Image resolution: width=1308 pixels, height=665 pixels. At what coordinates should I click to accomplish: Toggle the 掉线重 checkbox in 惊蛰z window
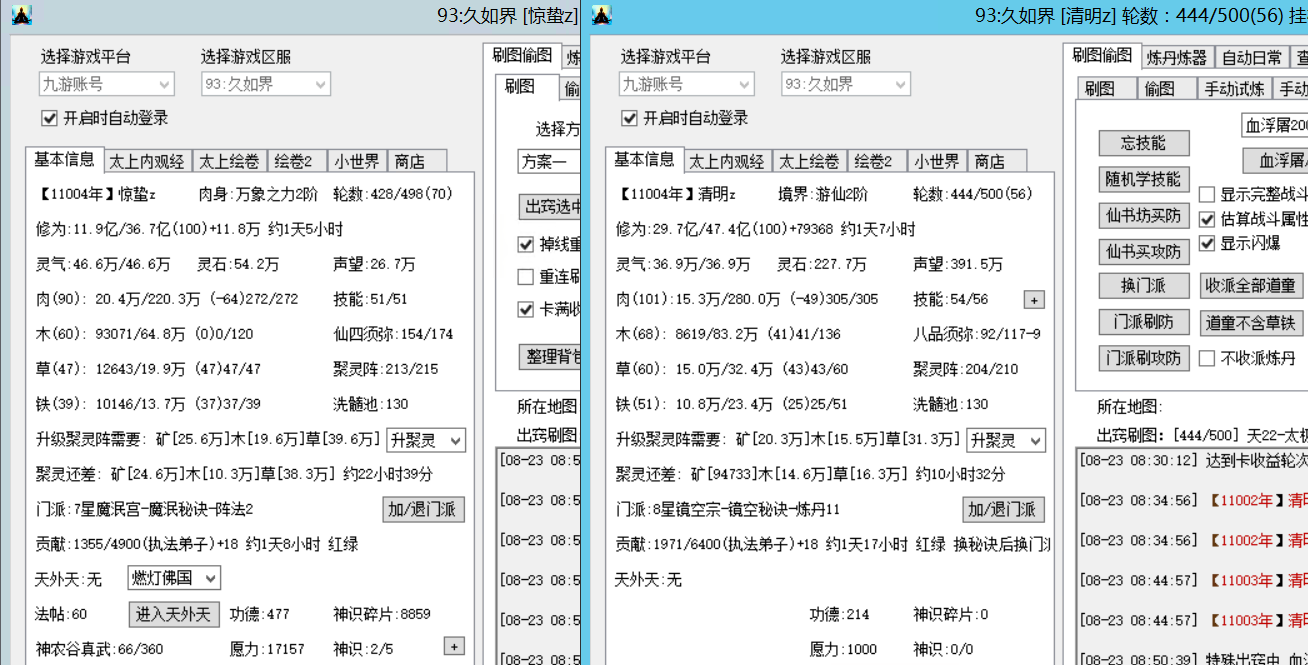tap(525, 244)
